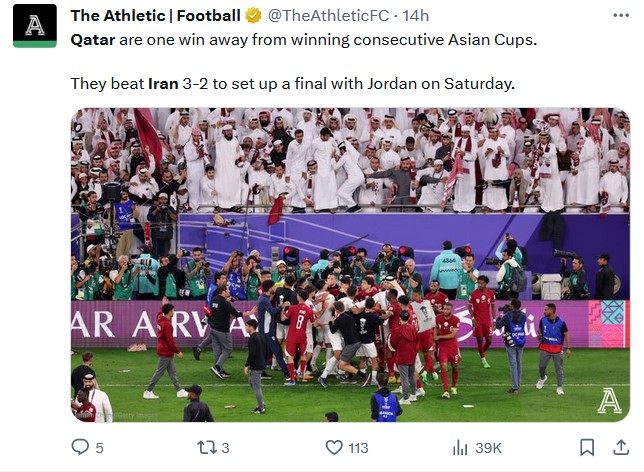Open the repost menu icon
Screen dimensions: 644x472
(205, 447)
